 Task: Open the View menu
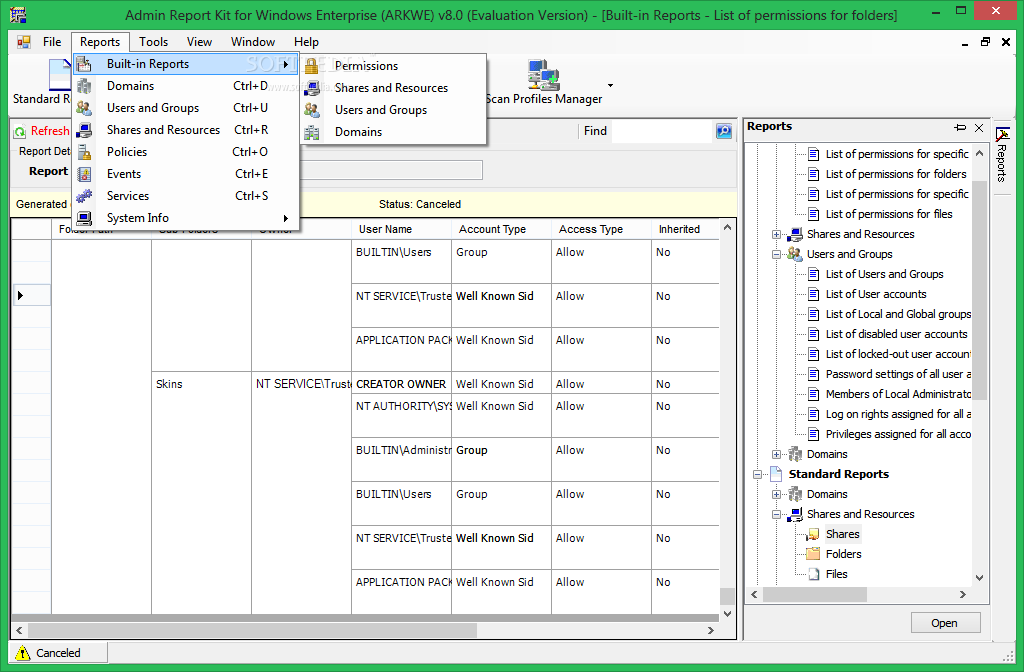pos(199,42)
